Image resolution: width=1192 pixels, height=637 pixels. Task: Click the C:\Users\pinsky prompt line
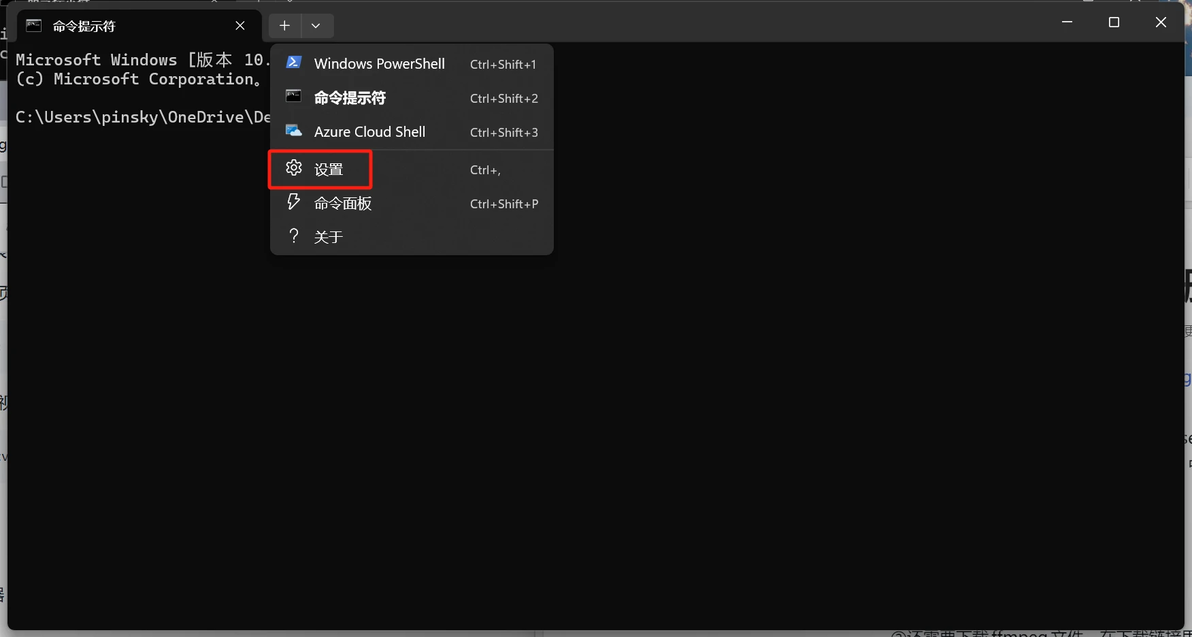point(143,117)
